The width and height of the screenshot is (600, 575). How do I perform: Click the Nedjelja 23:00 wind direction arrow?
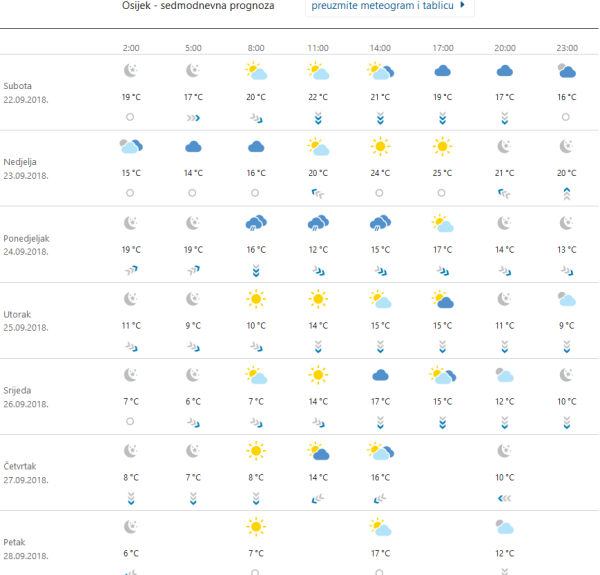(566, 193)
